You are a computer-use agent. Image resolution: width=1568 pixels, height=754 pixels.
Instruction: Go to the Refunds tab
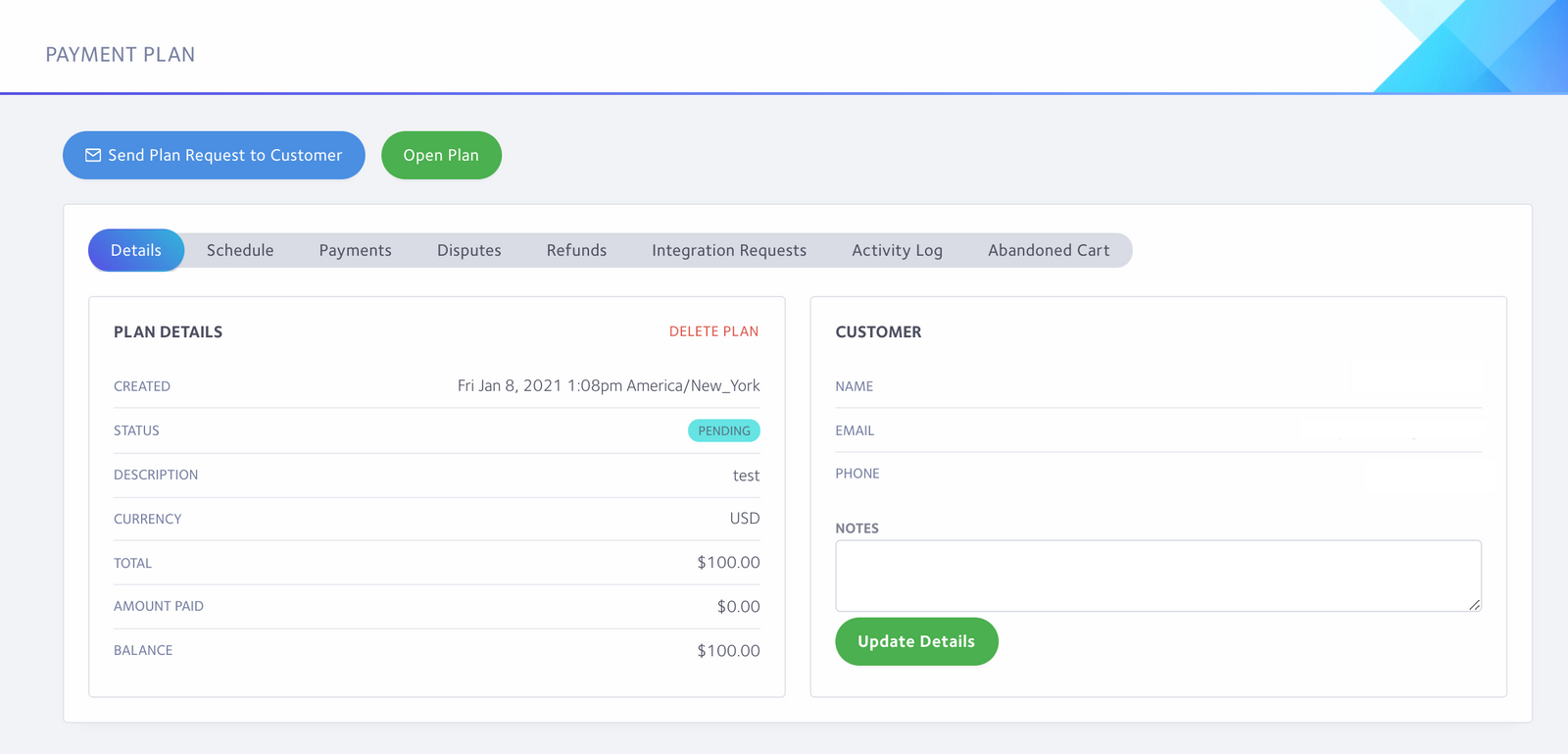point(576,250)
